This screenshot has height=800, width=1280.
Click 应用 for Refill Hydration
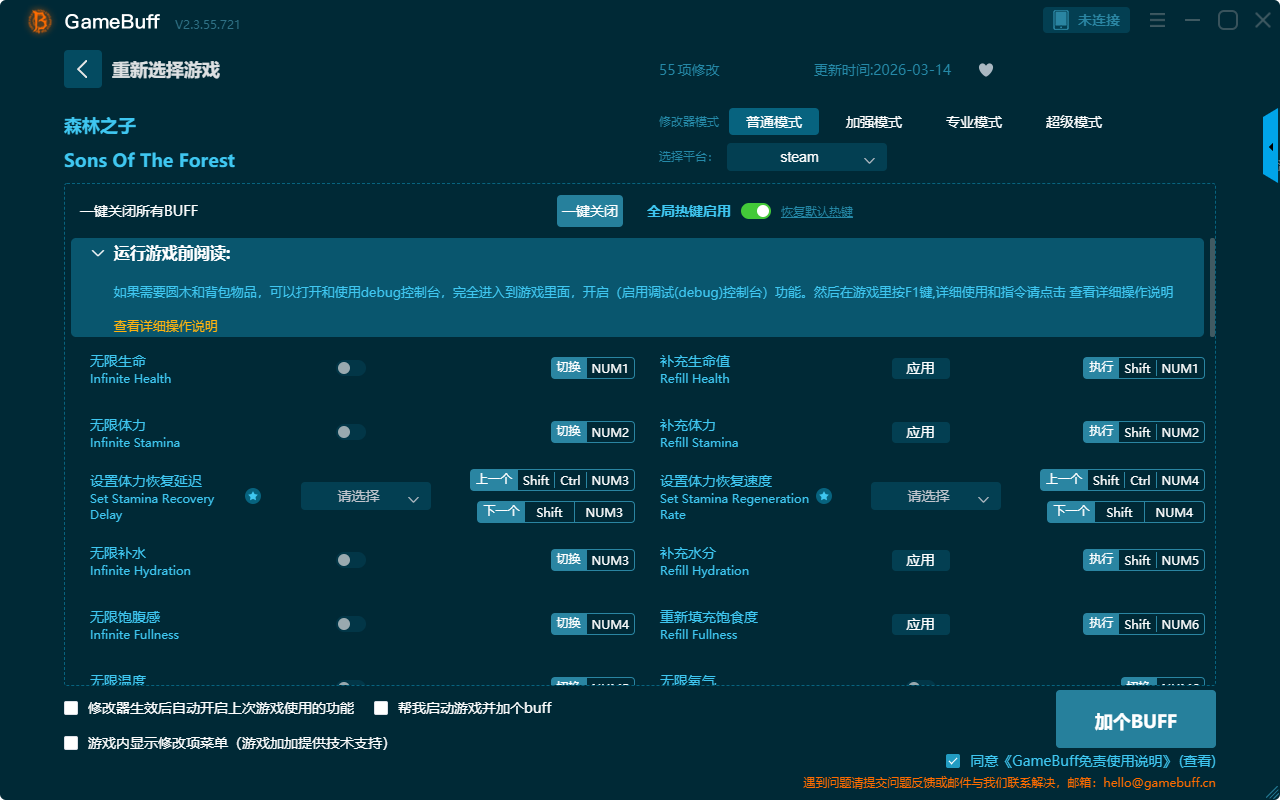(921, 560)
